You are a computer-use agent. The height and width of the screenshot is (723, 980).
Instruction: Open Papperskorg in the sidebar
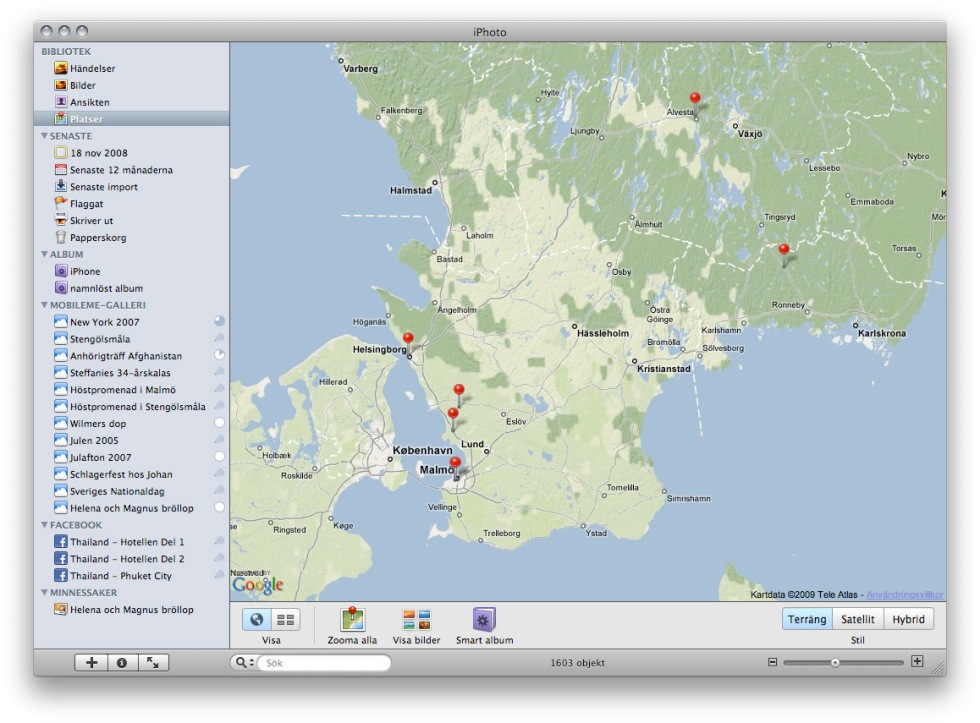[97, 238]
